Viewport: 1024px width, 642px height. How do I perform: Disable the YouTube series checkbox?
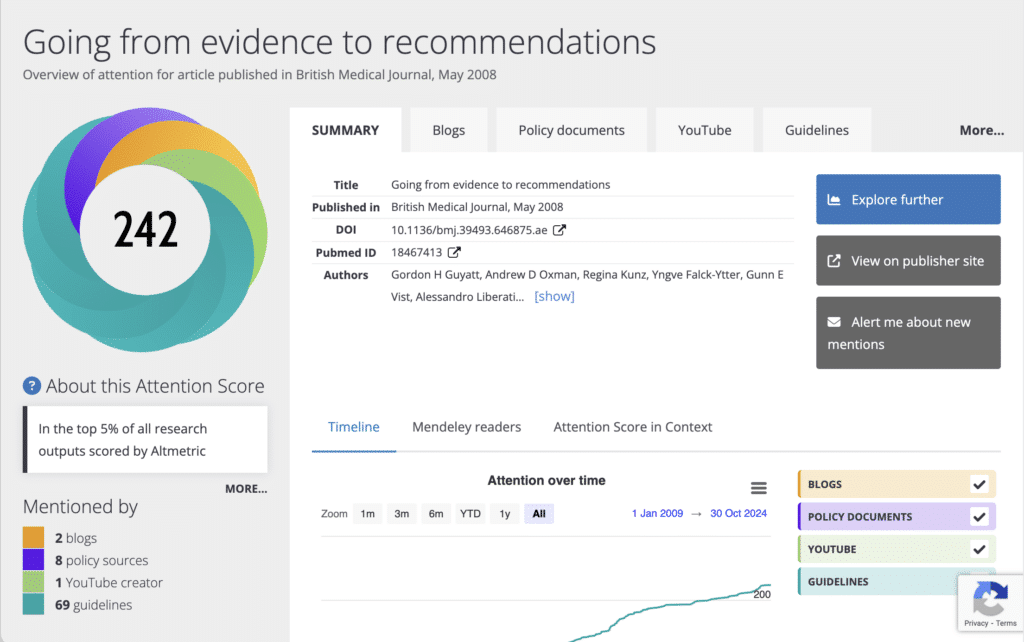(979, 549)
